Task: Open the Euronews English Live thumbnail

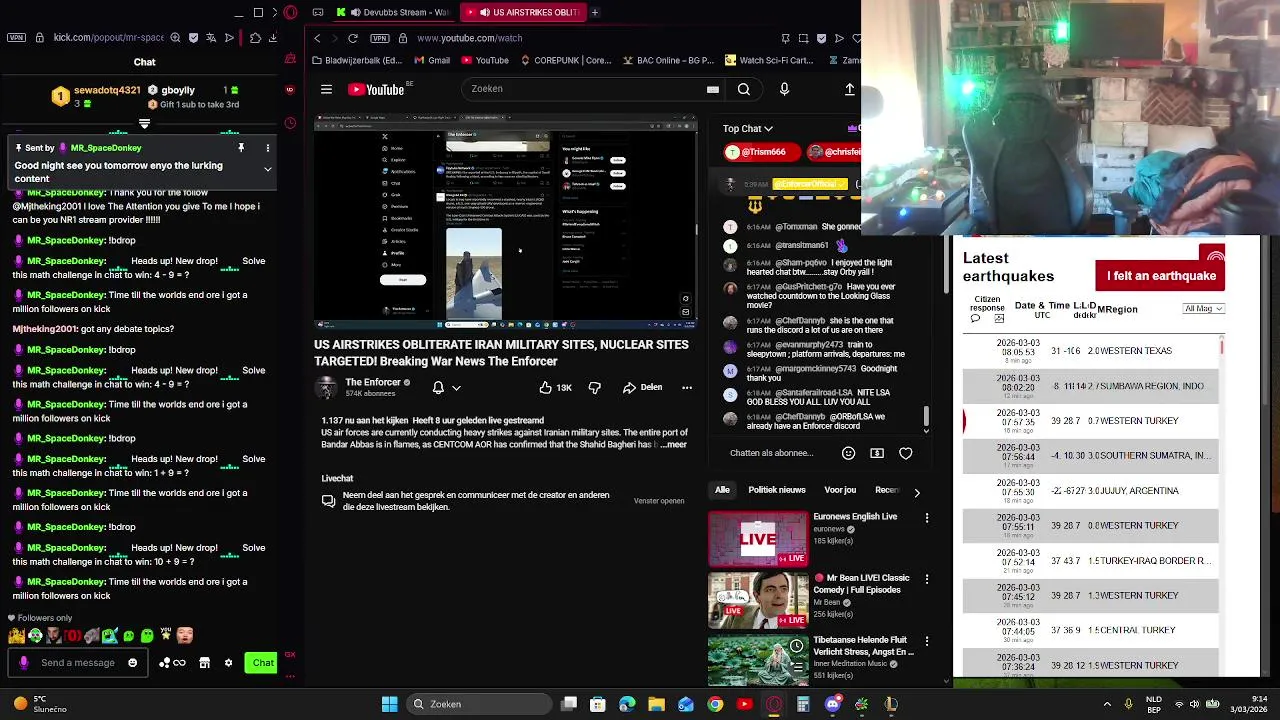Action: 758,539
